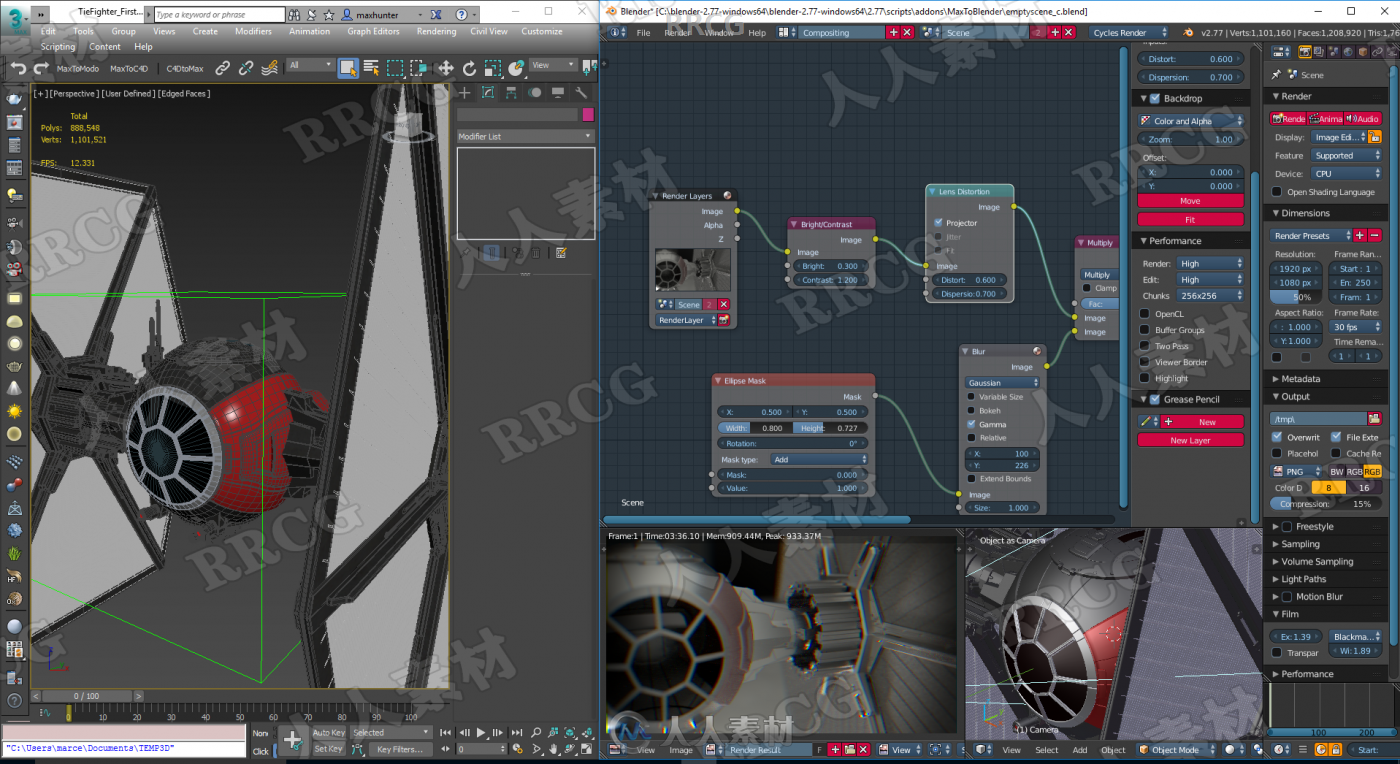
Task: Click the Move backdrop button
Action: (1190, 201)
